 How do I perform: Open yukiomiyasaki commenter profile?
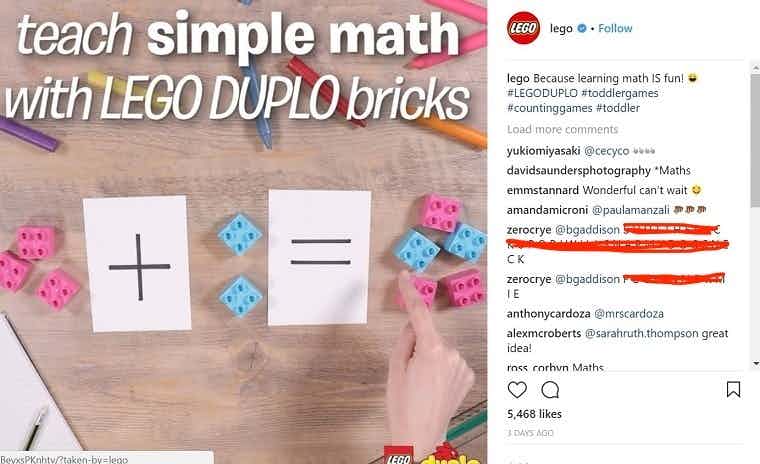pyautogui.click(x=543, y=151)
